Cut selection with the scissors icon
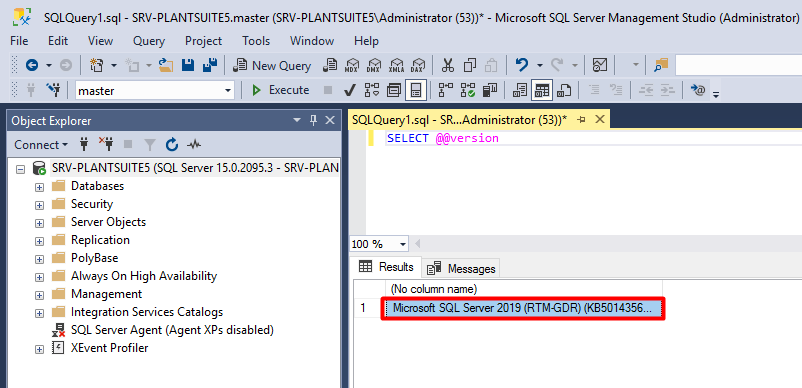The width and height of the screenshot is (802, 388). click(x=448, y=65)
